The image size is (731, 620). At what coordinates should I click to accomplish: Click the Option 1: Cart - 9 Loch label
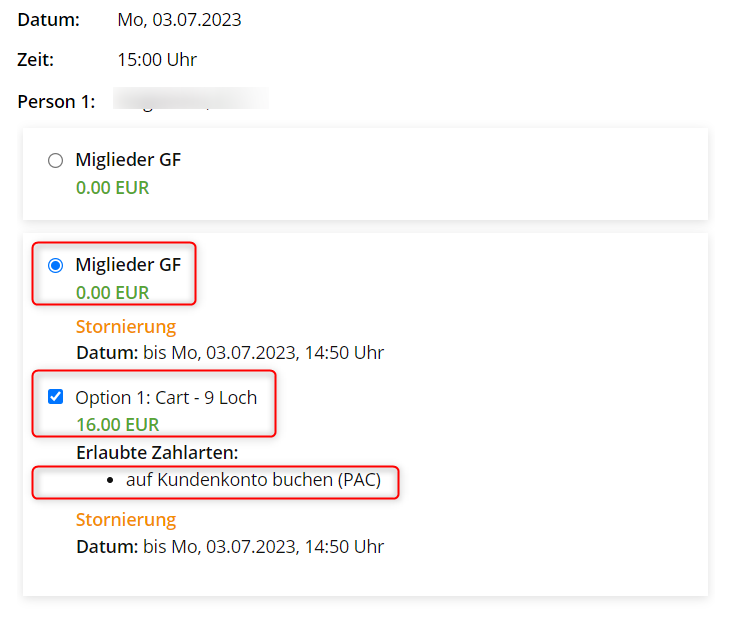166,397
